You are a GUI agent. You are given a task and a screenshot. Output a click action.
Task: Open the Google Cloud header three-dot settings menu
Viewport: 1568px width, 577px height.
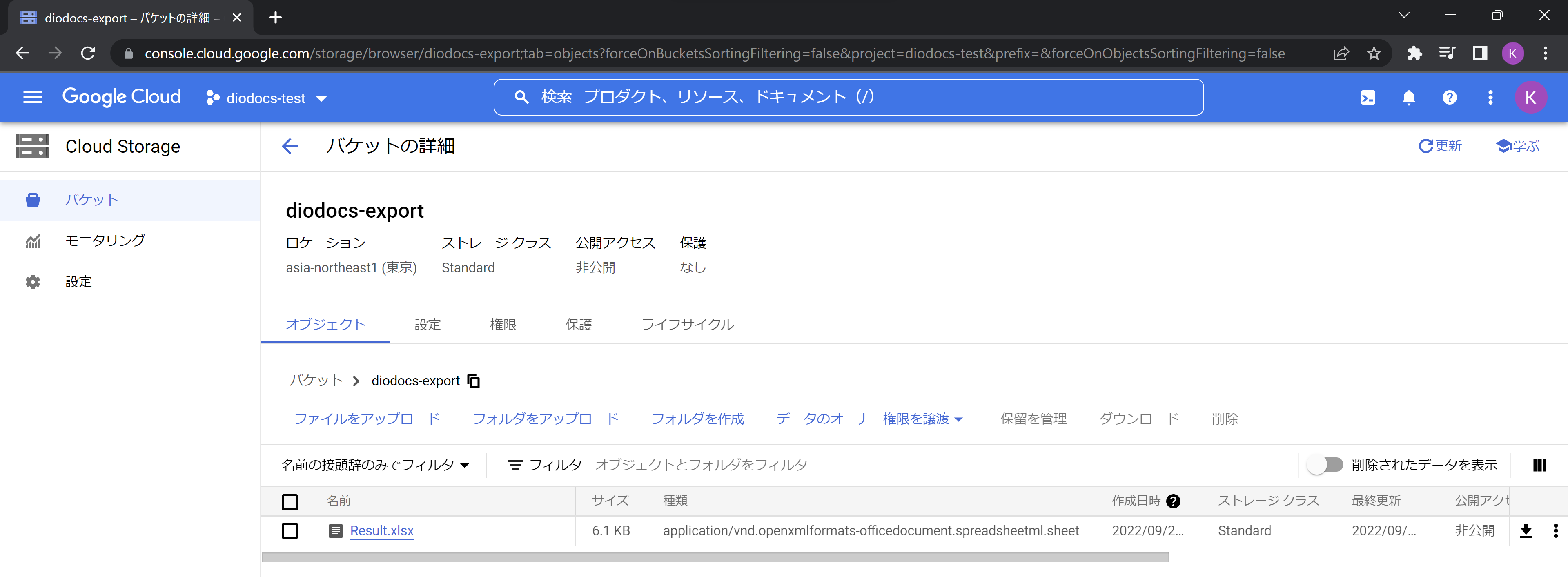[1490, 97]
